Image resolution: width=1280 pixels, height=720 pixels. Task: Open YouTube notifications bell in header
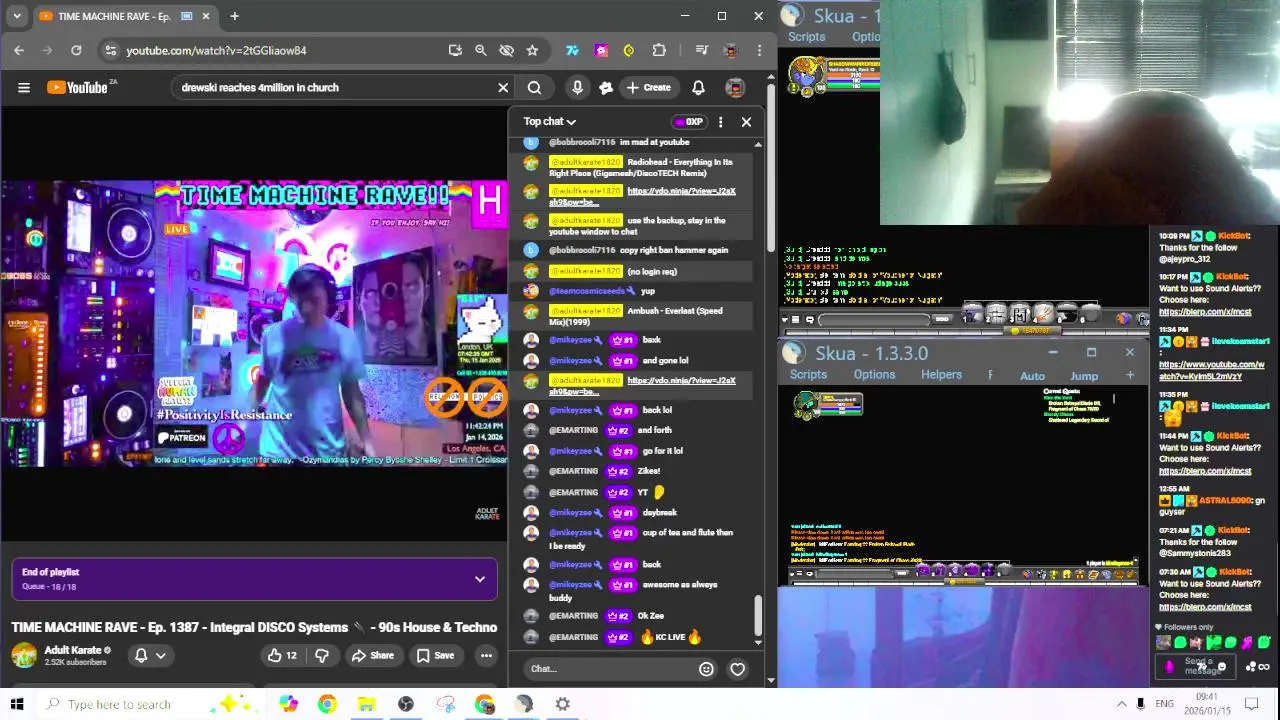tap(698, 87)
